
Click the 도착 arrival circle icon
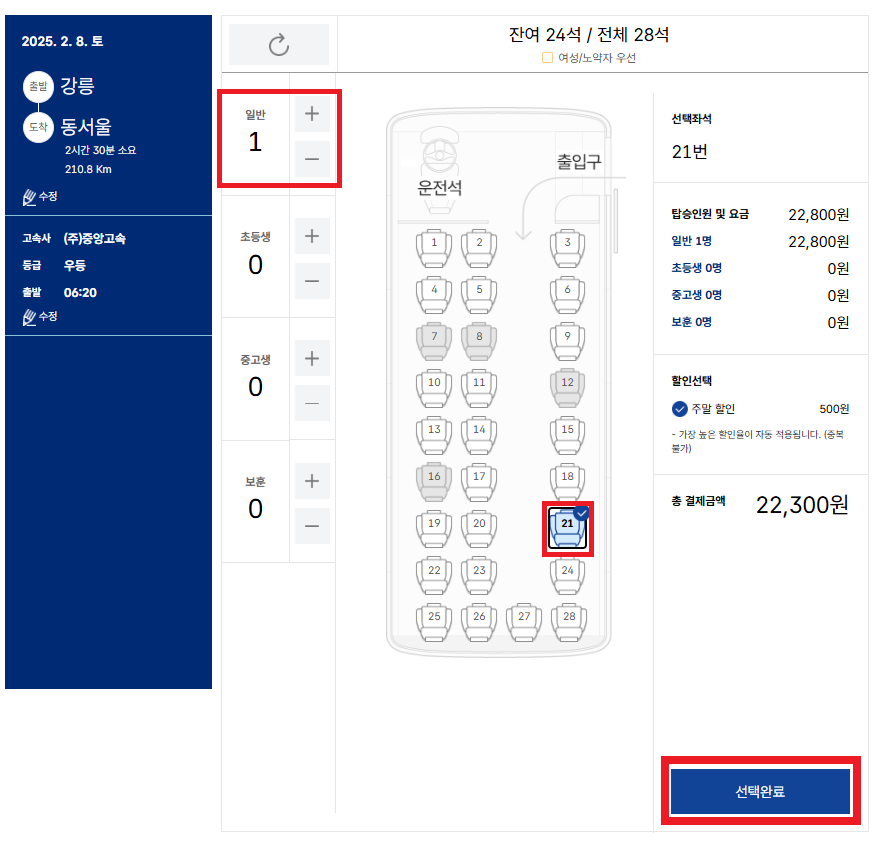pyautogui.click(x=38, y=128)
